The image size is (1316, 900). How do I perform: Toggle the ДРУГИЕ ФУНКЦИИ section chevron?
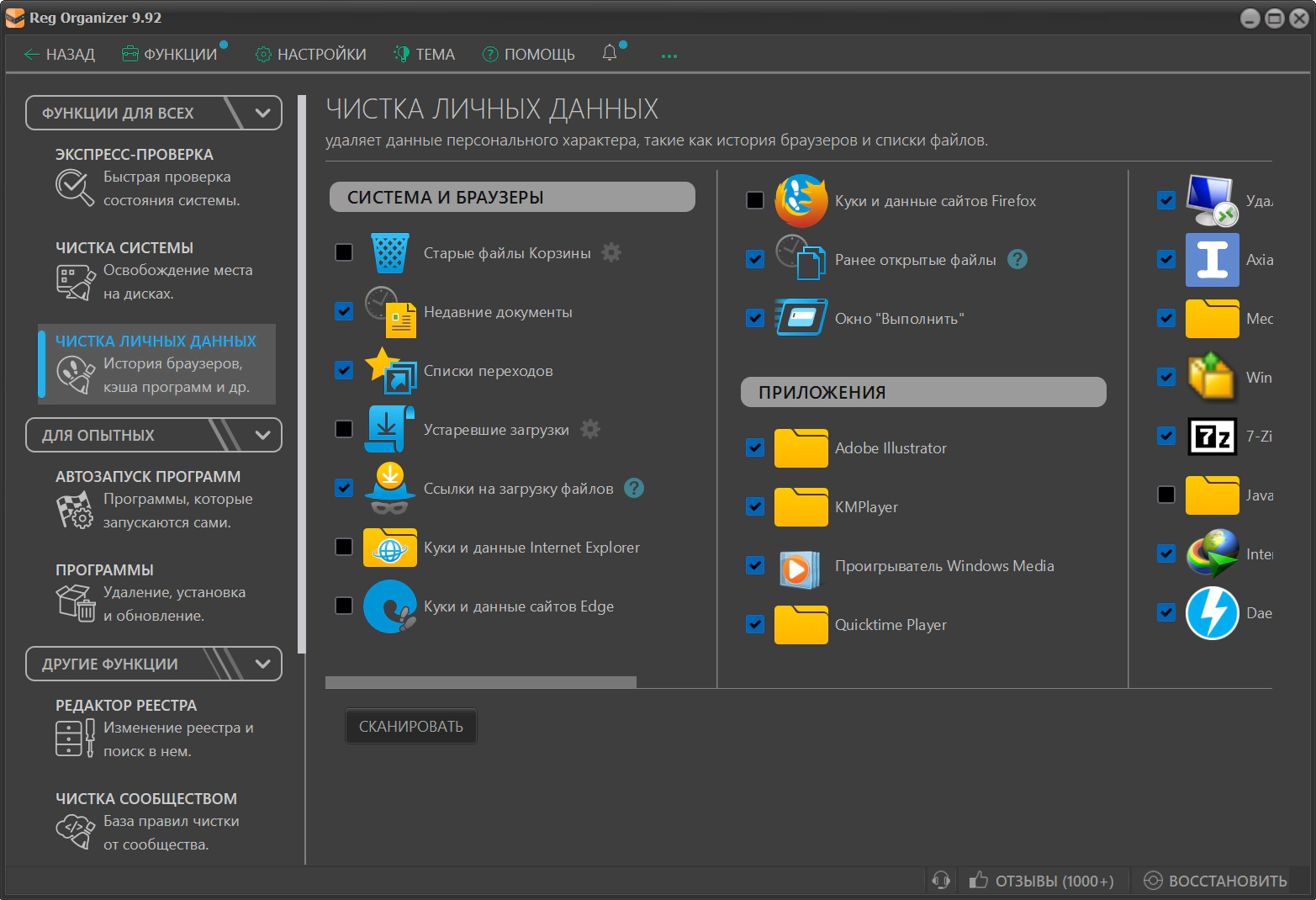[262, 664]
